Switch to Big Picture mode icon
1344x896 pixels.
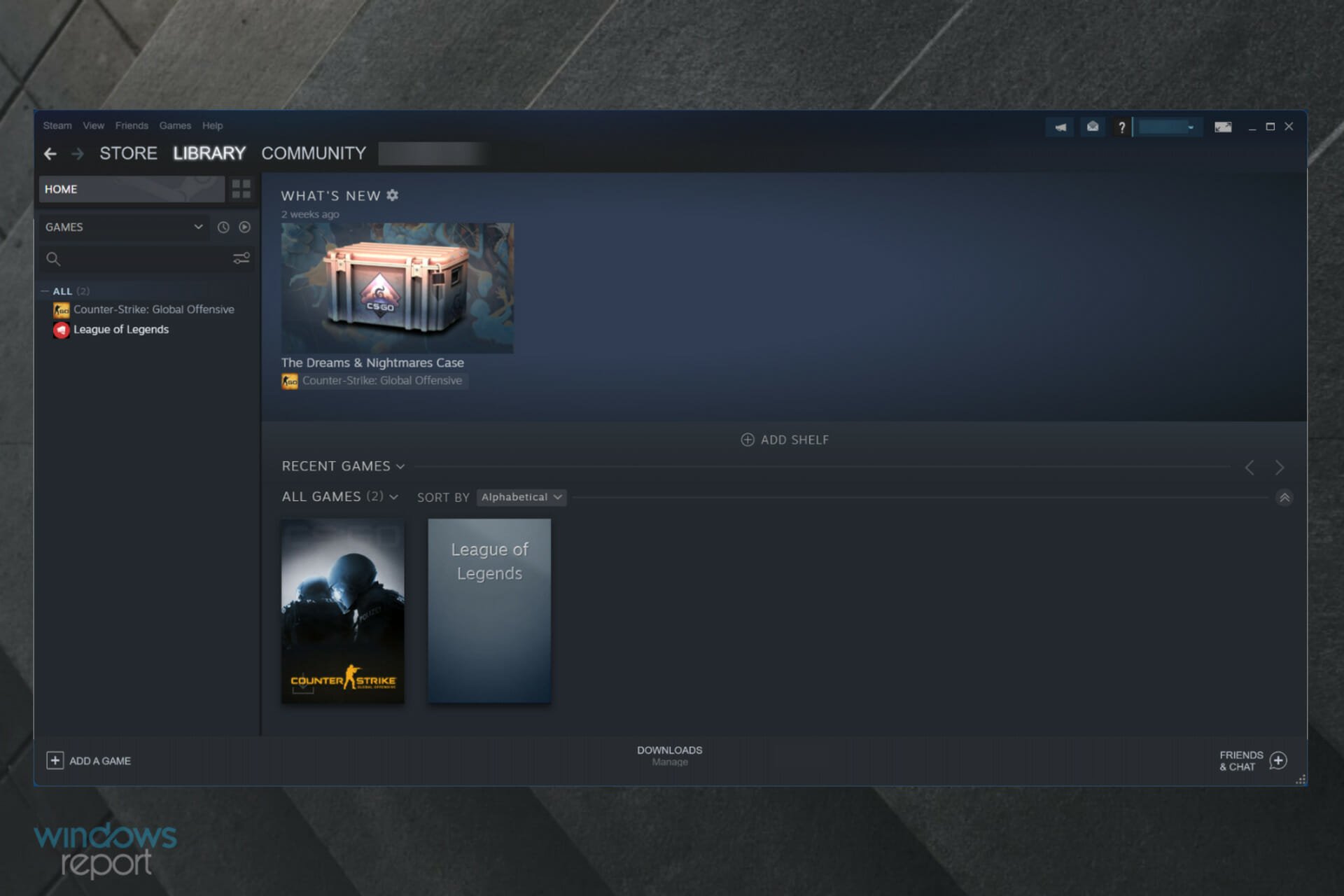1223,127
